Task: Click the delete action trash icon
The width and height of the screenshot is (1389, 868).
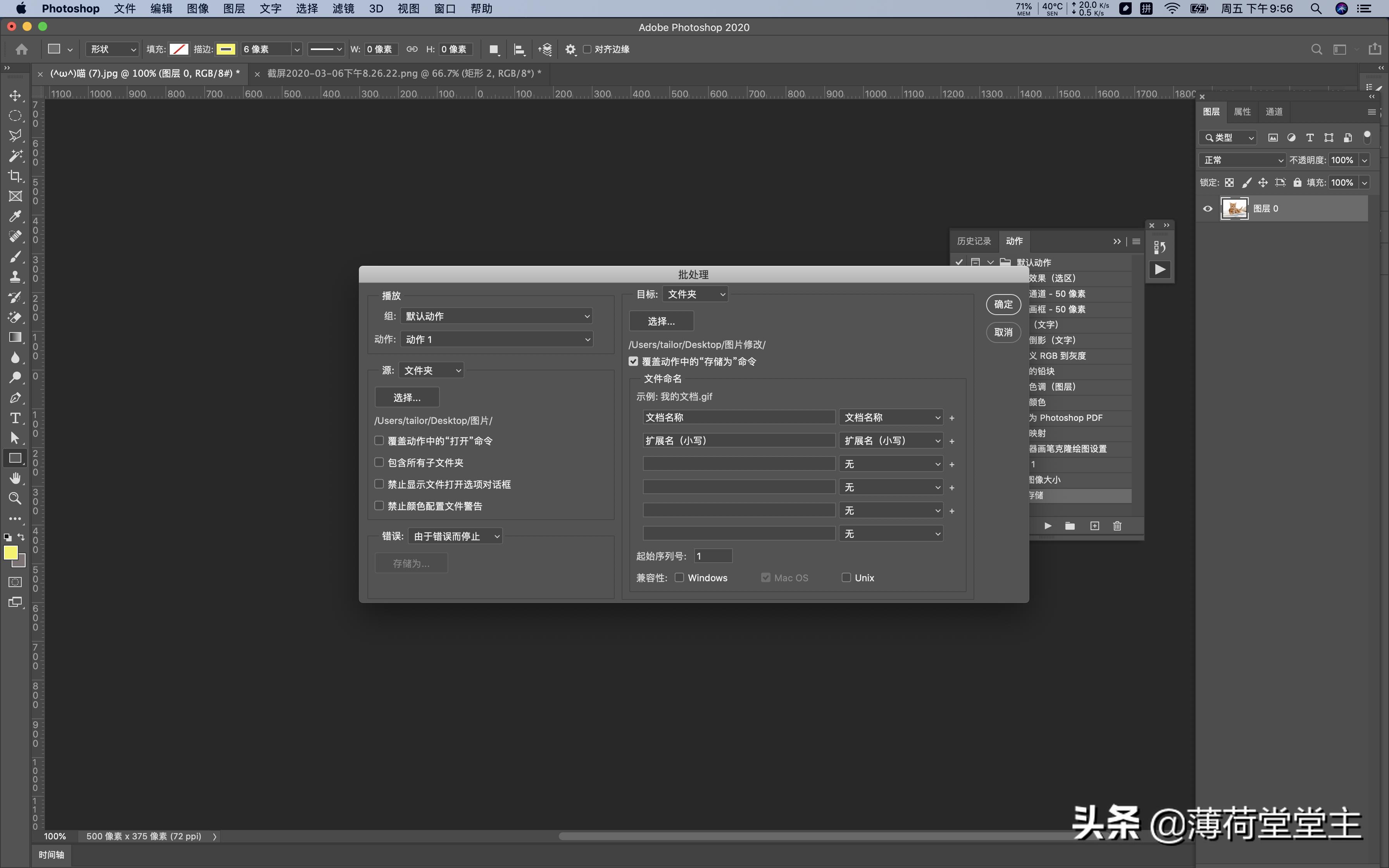Action: [1117, 525]
